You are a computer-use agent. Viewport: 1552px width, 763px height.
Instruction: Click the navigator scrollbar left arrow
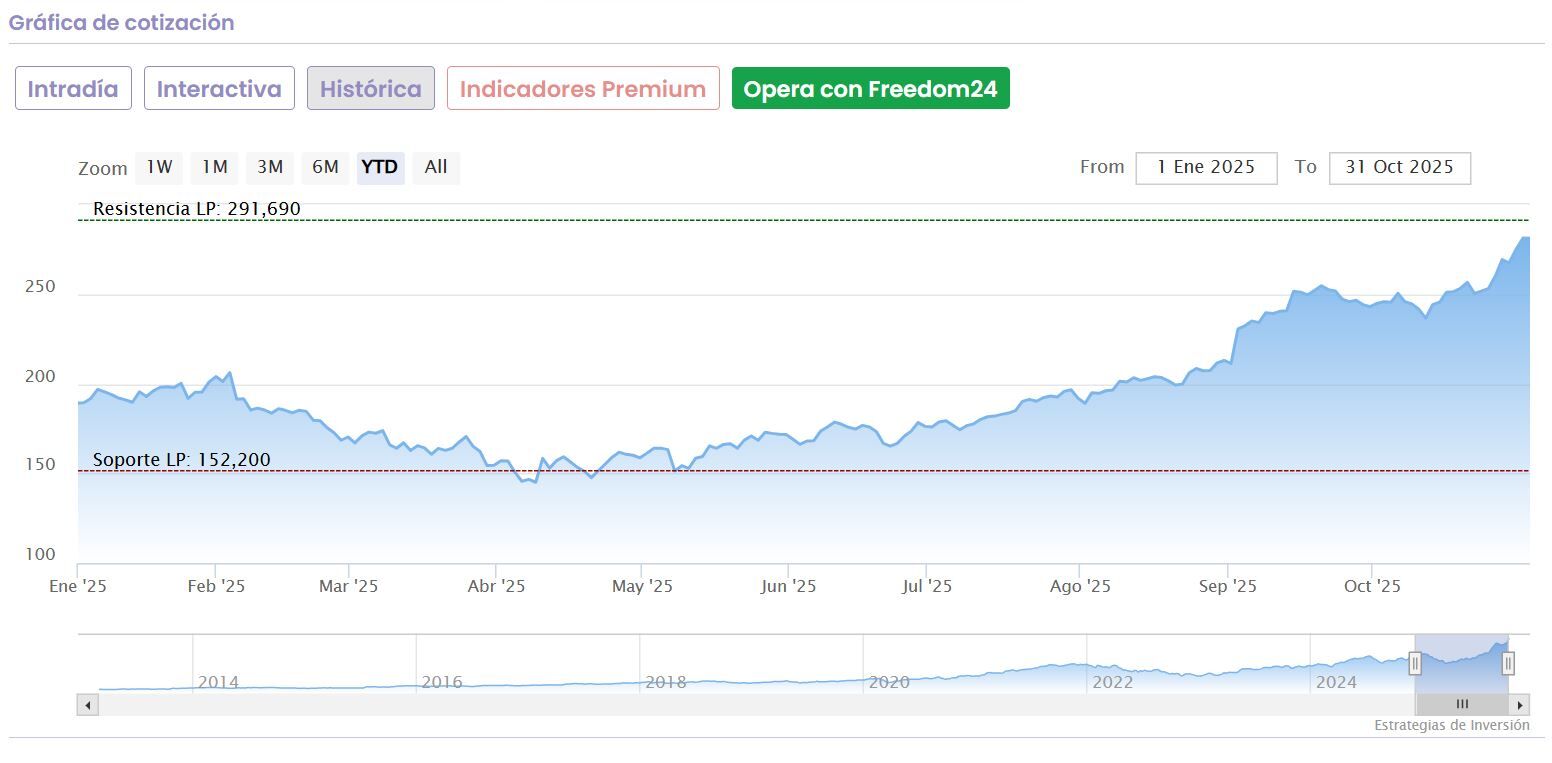pos(88,705)
